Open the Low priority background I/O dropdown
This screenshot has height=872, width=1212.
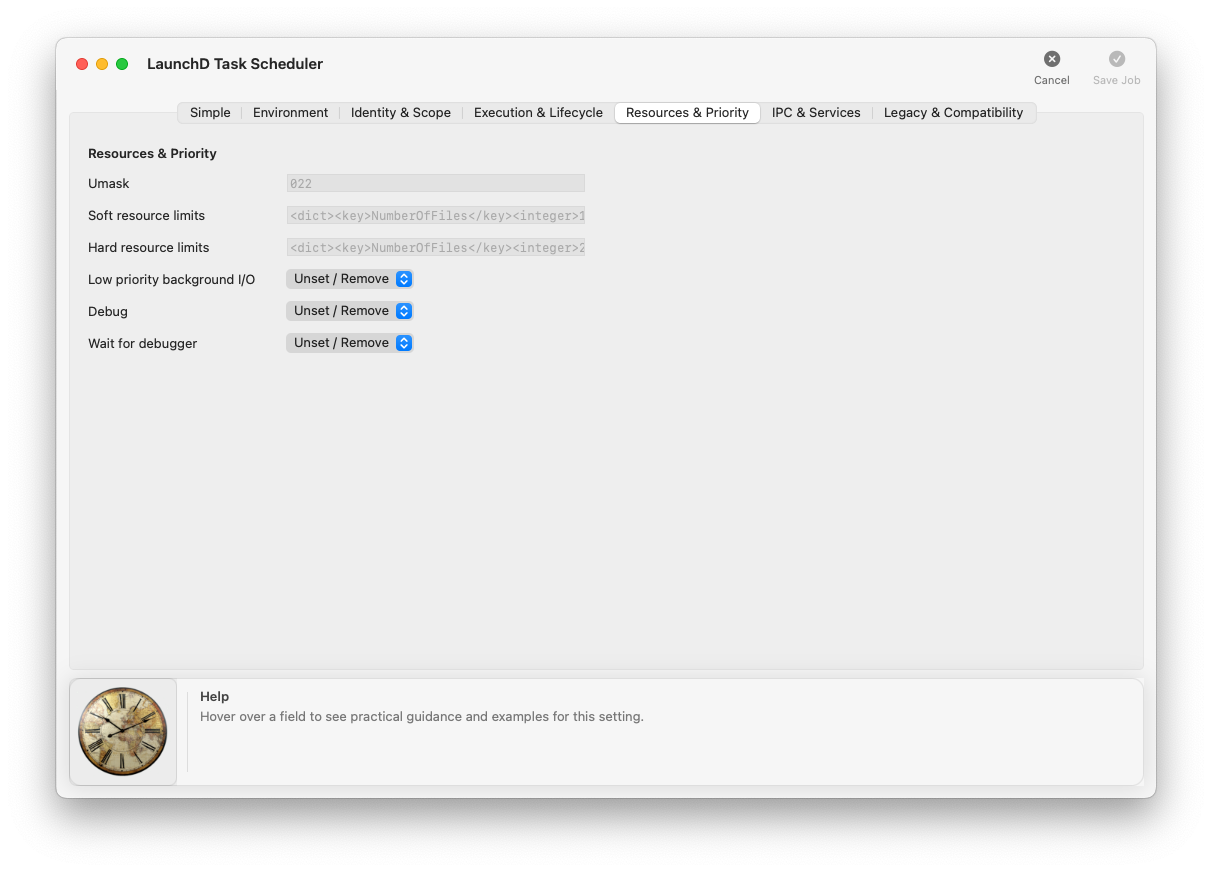349,279
